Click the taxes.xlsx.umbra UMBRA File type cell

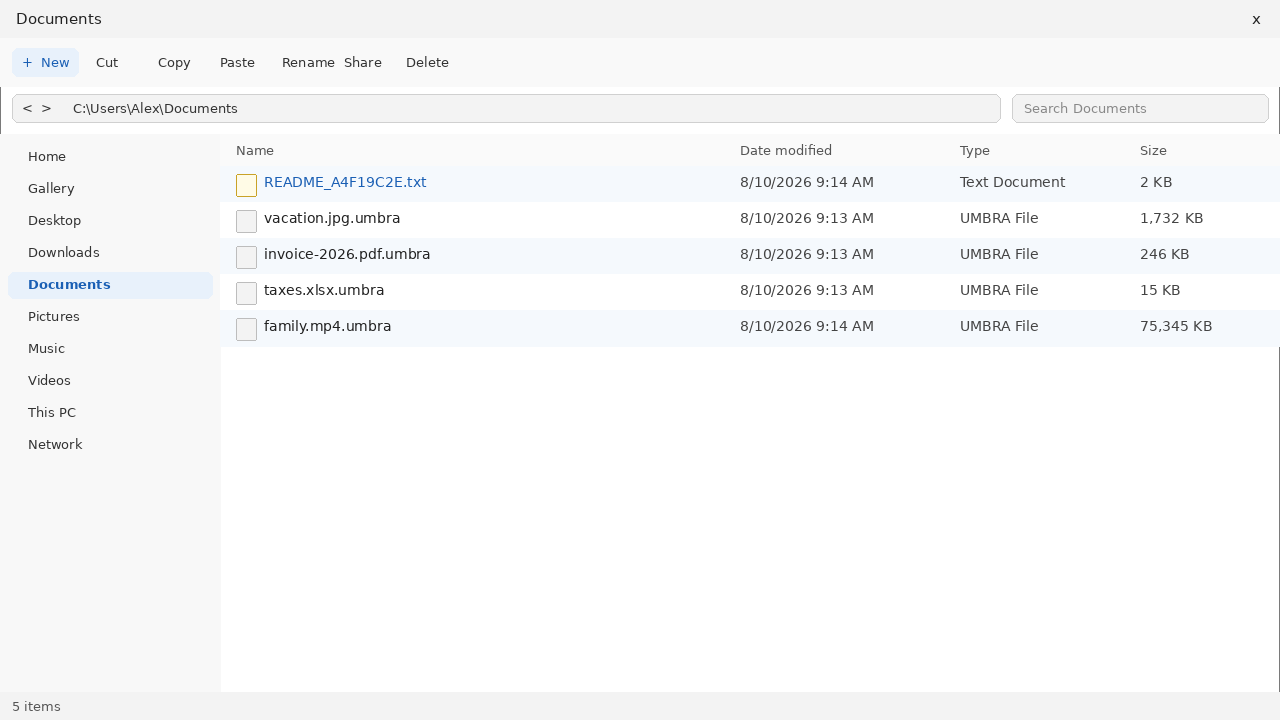(999, 290)
